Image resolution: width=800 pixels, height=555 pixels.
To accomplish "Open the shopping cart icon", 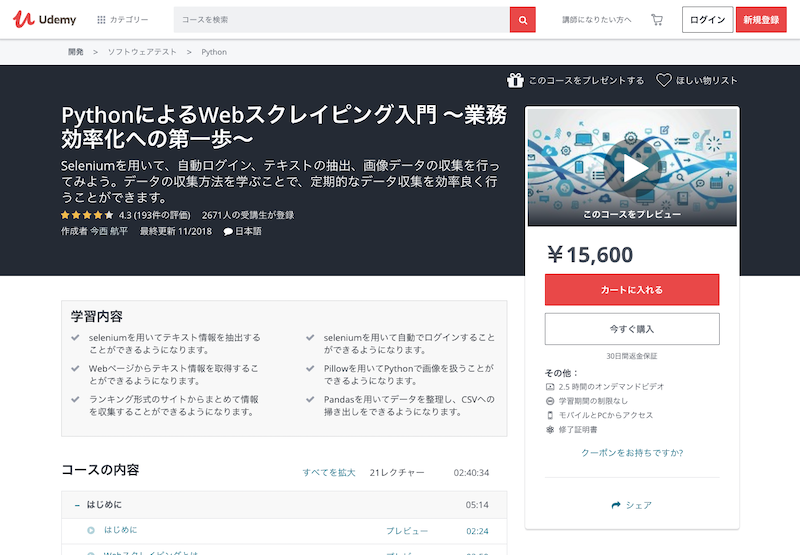I will point(657,19).
